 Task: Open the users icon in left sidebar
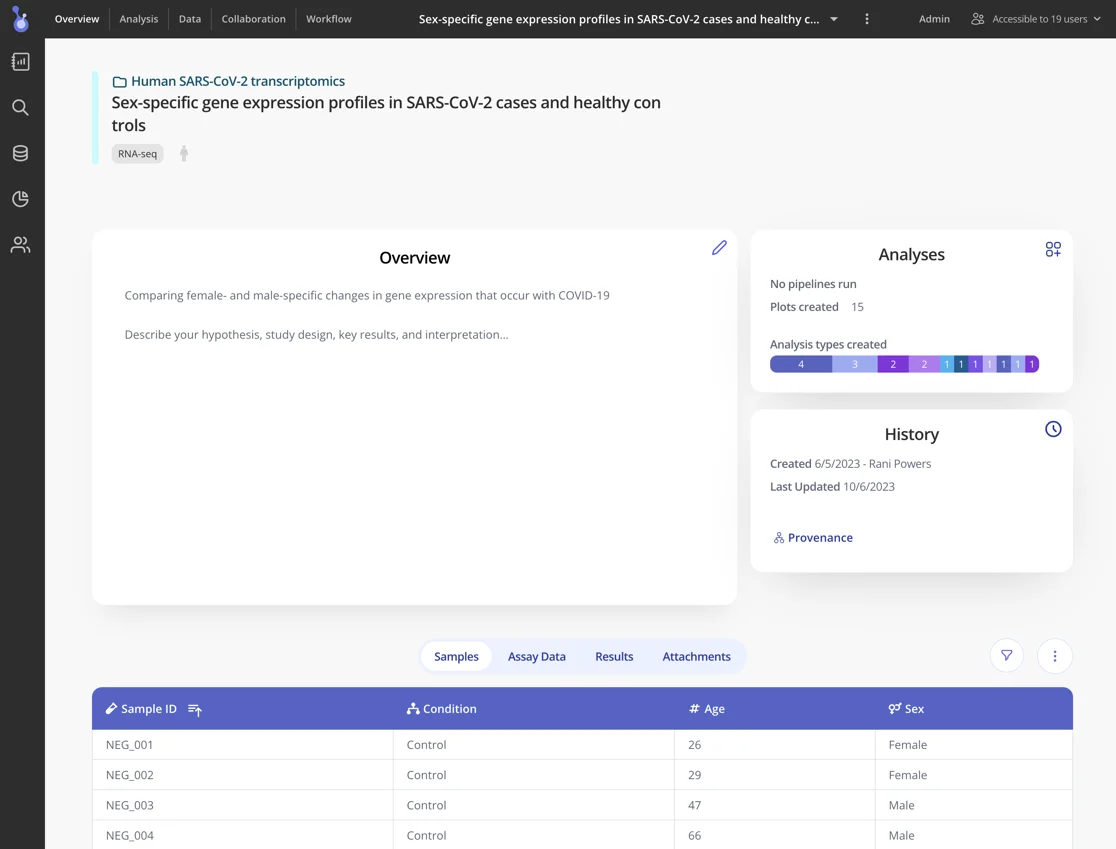(x=20, y=245)
